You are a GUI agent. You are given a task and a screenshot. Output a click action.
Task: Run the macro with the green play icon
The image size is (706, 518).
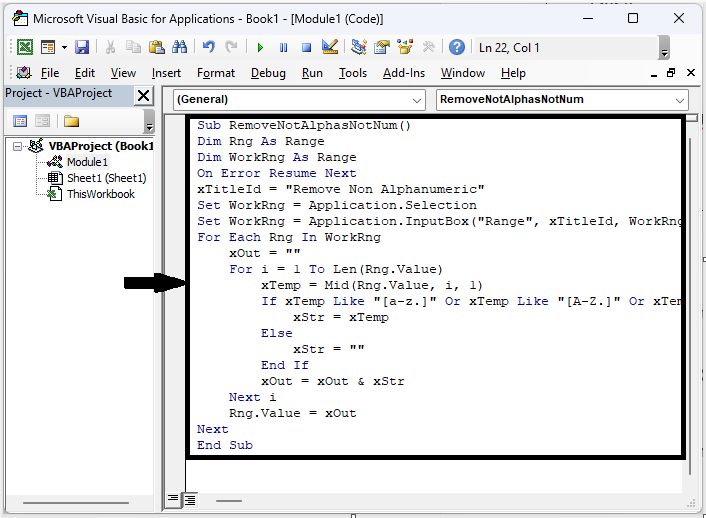coord(260,47)
